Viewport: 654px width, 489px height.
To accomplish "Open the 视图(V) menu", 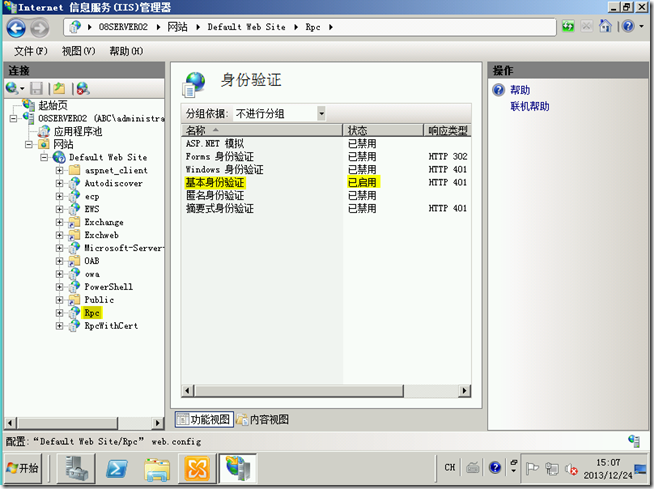I will click(78, 51).
